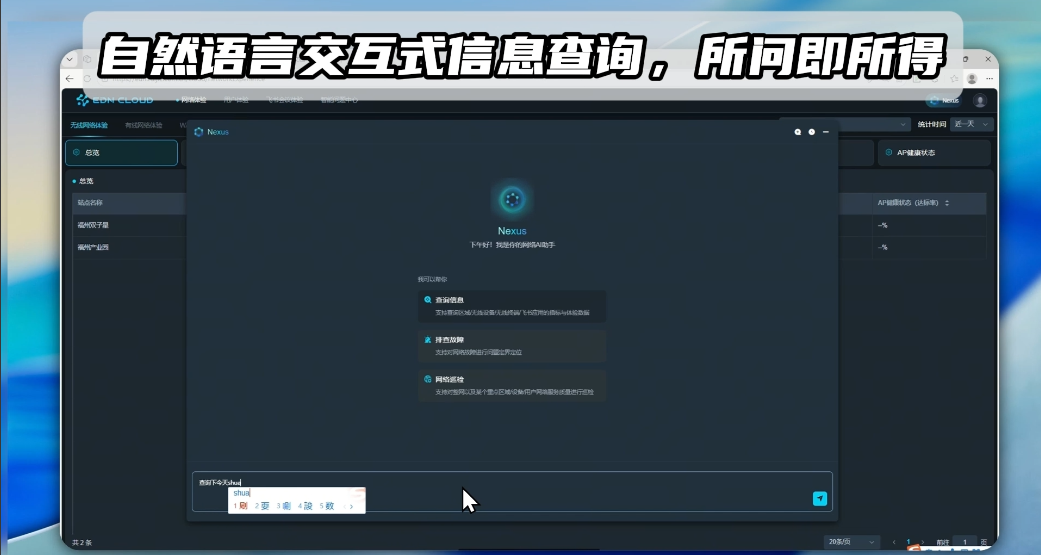This screenshot has width=1041, height=555.
Task: Open the 智能问题中心 top menu
Action: point(339,100)
